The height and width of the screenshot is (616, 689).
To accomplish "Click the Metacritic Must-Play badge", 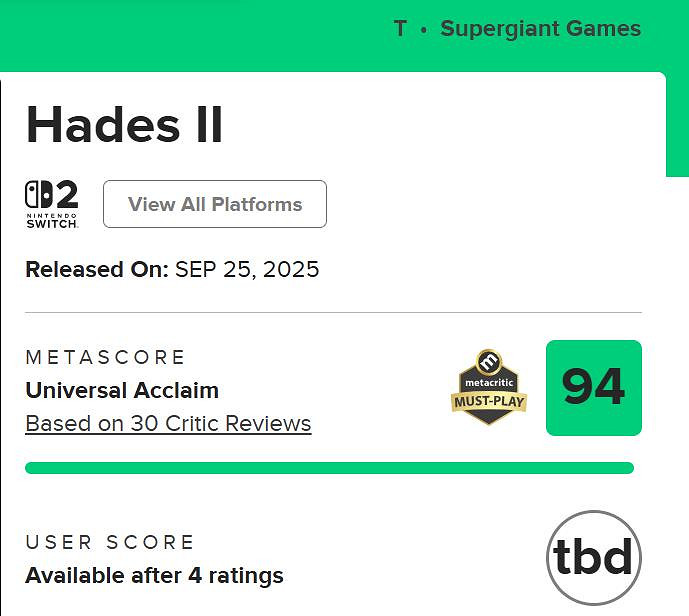I will tap(489, 388).
